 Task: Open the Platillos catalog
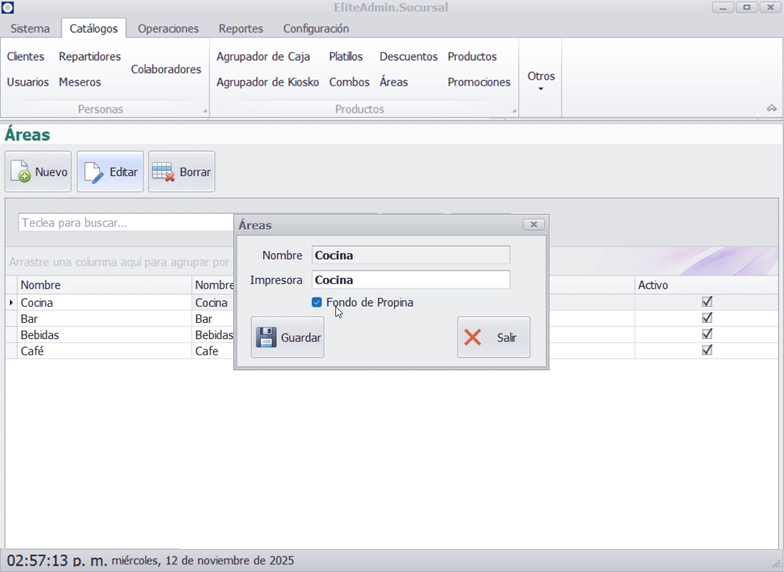click(346, 56)
